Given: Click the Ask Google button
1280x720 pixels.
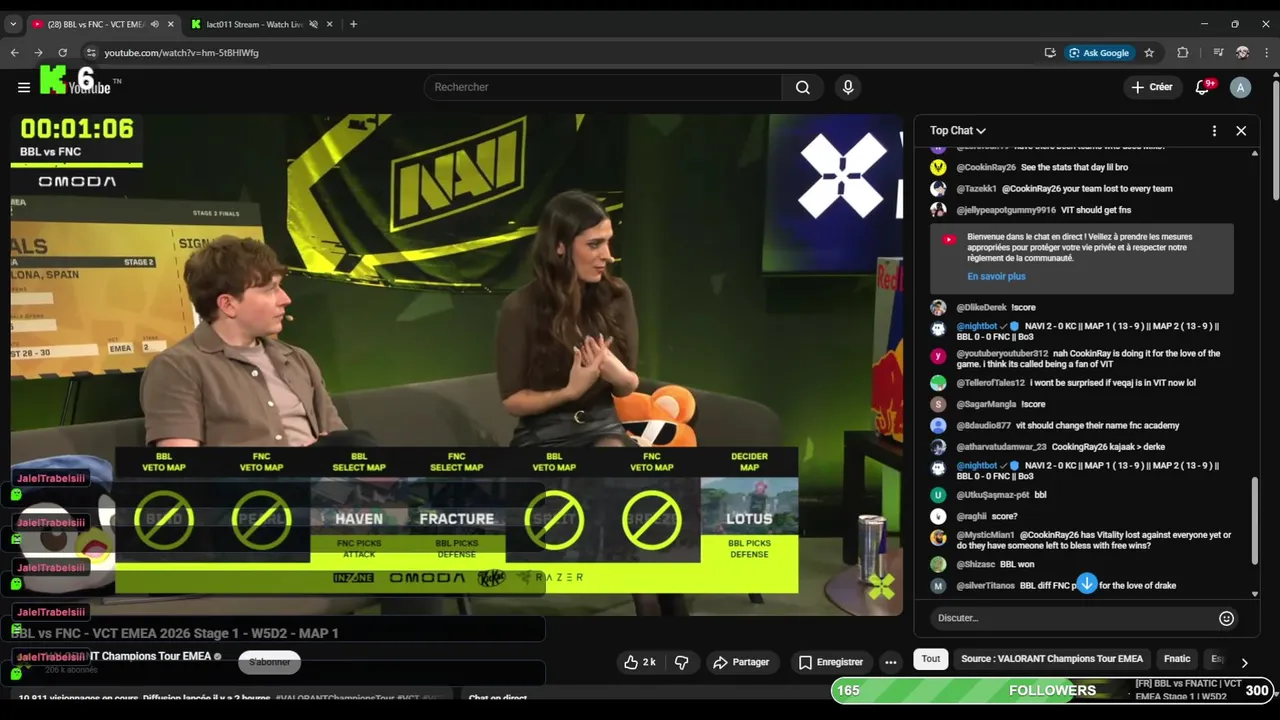Looking at the screenshot, I should 1098,52.
